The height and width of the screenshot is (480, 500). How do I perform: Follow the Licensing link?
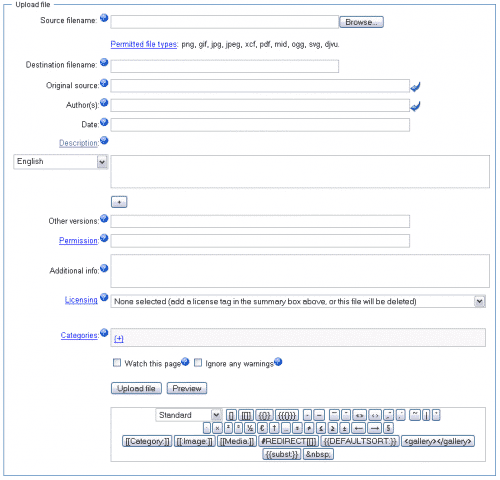[81, 300]
